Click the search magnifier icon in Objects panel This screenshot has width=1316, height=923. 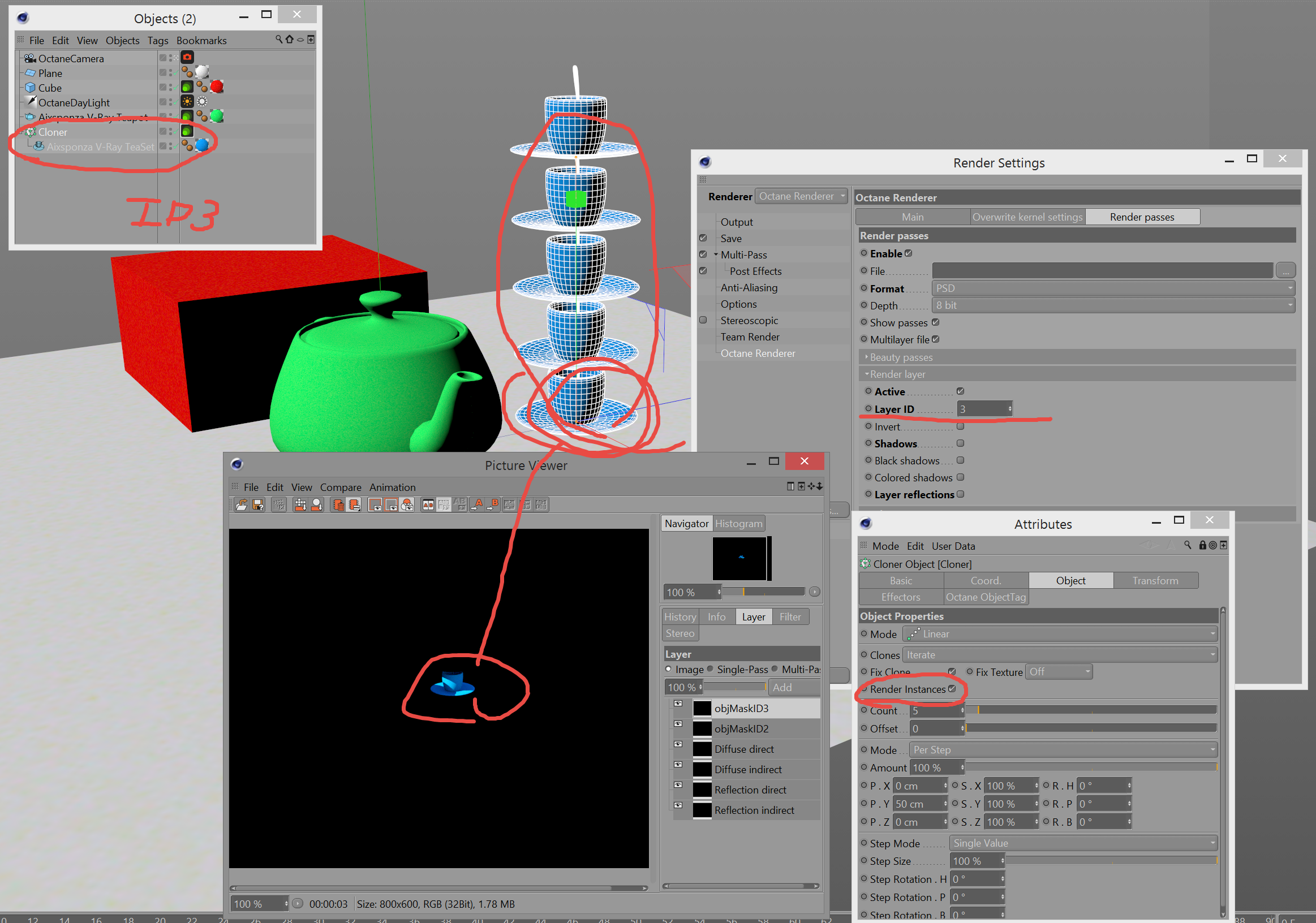[278, 40]
